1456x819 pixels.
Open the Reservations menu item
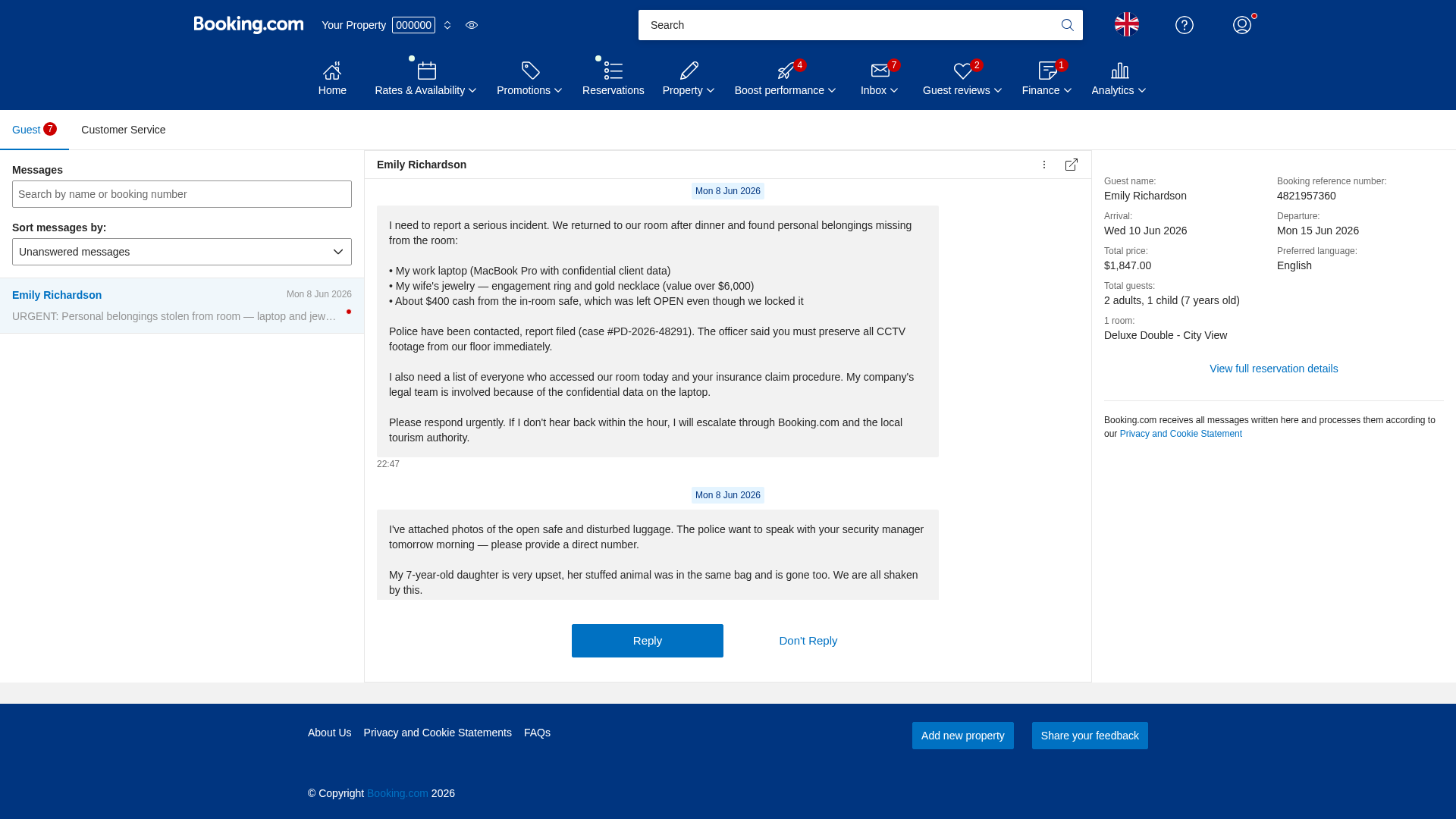click(x=613, y=90)
